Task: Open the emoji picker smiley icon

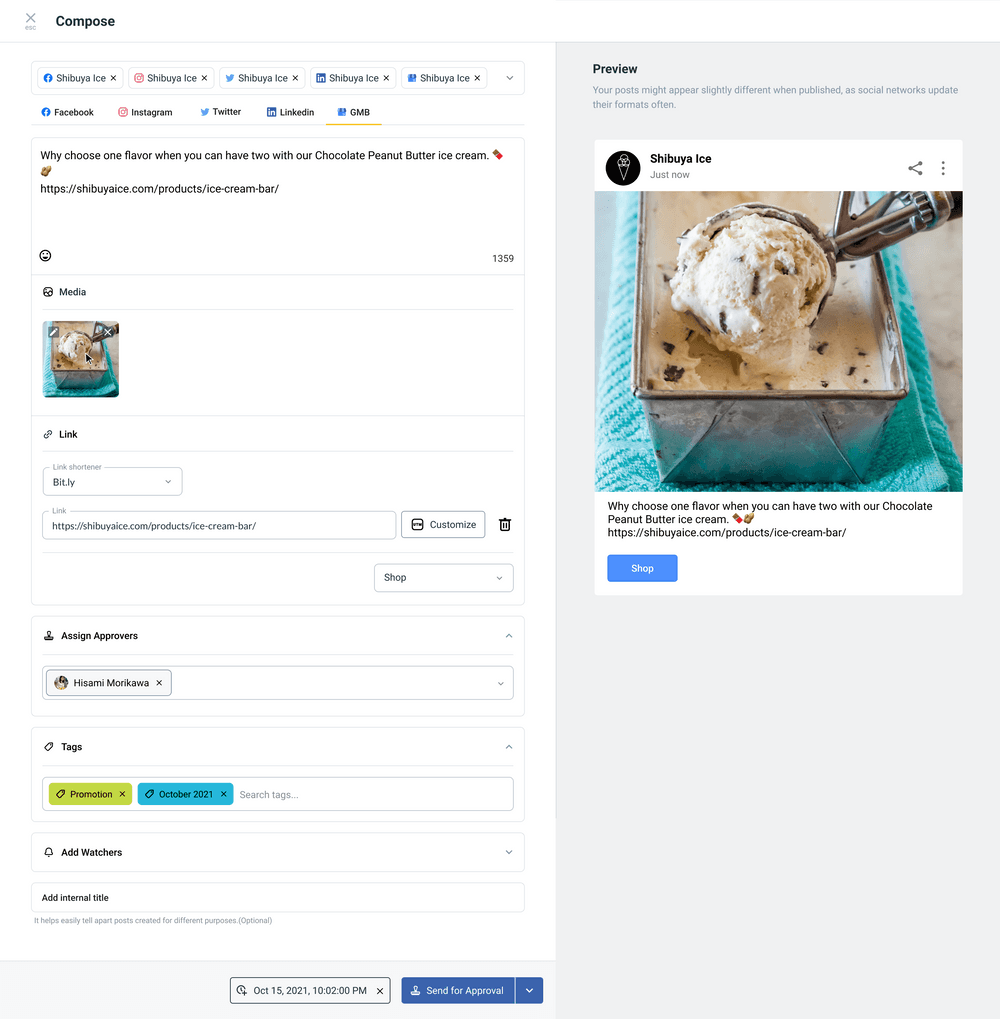Action: pos(45,255)
